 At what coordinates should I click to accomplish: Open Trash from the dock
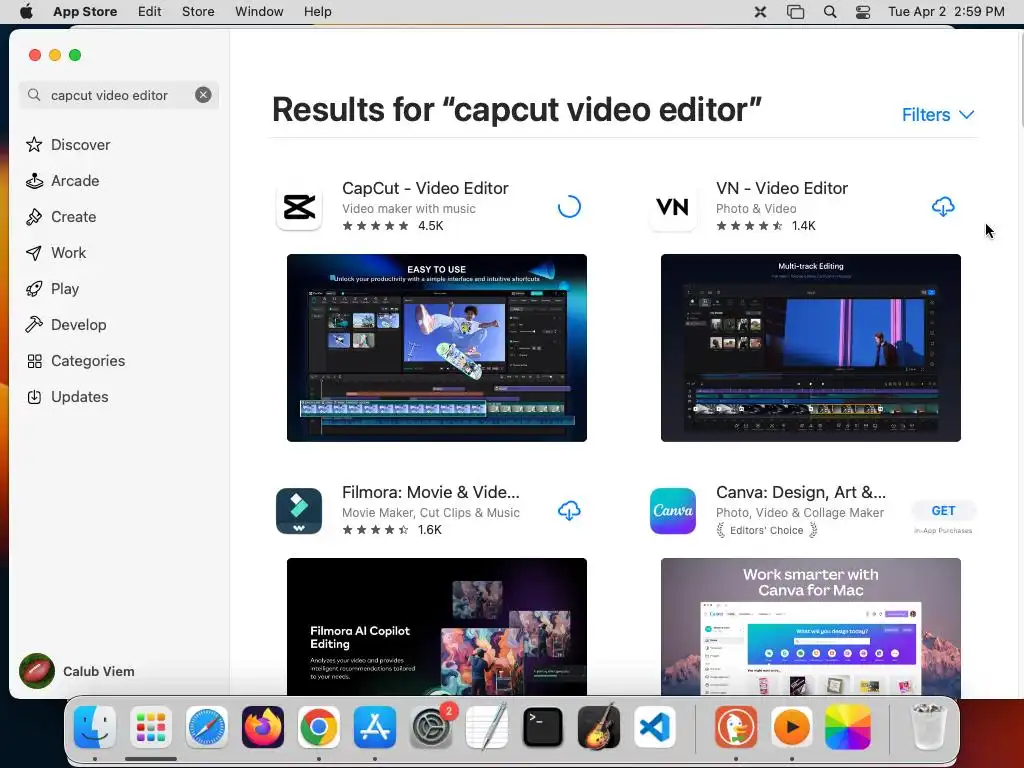928,727
